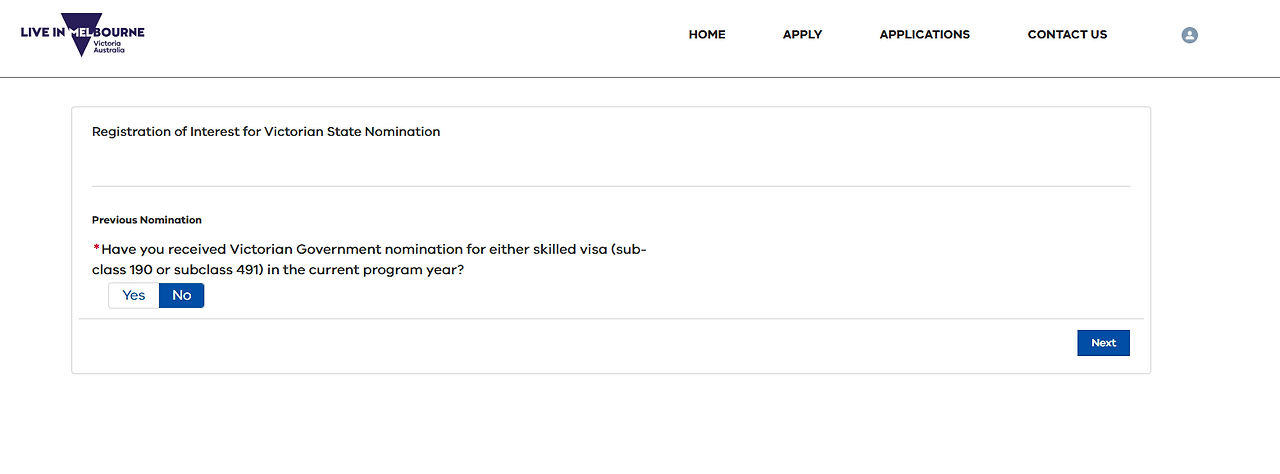Viewport: 1280px width, 474px height.
Task: Click the separator line above the Next button
Action: coord(610,319)
